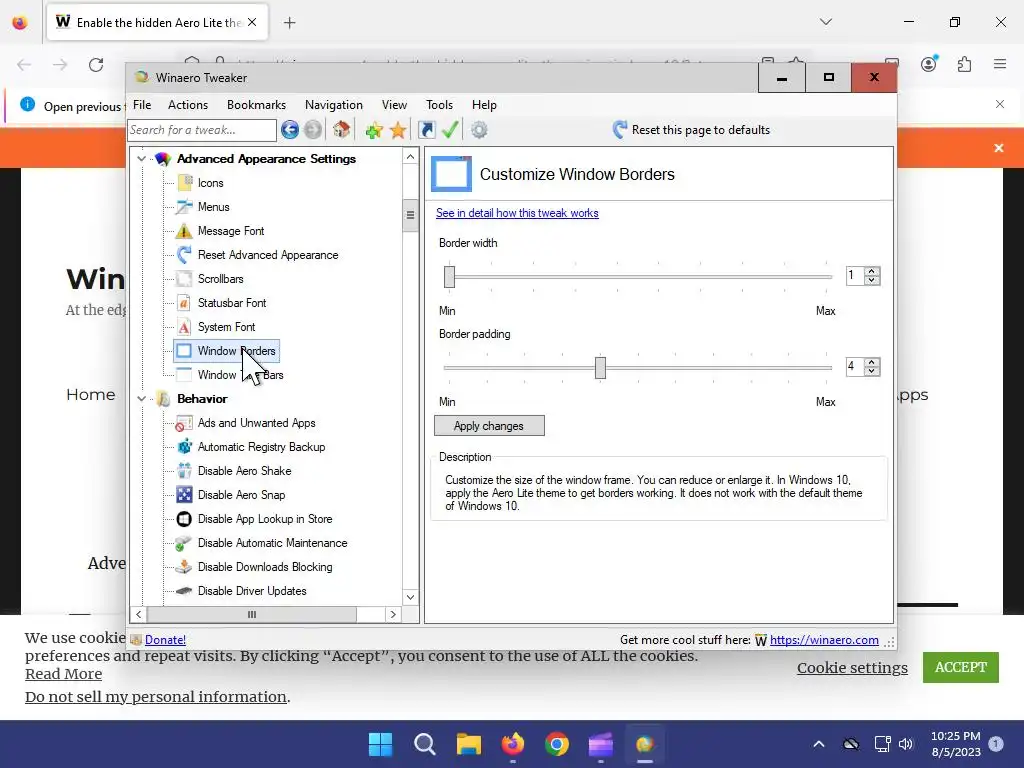Increase Border width with up spinner
The height and width of the screenshot is (768, 1024).
tap(872, 271)
